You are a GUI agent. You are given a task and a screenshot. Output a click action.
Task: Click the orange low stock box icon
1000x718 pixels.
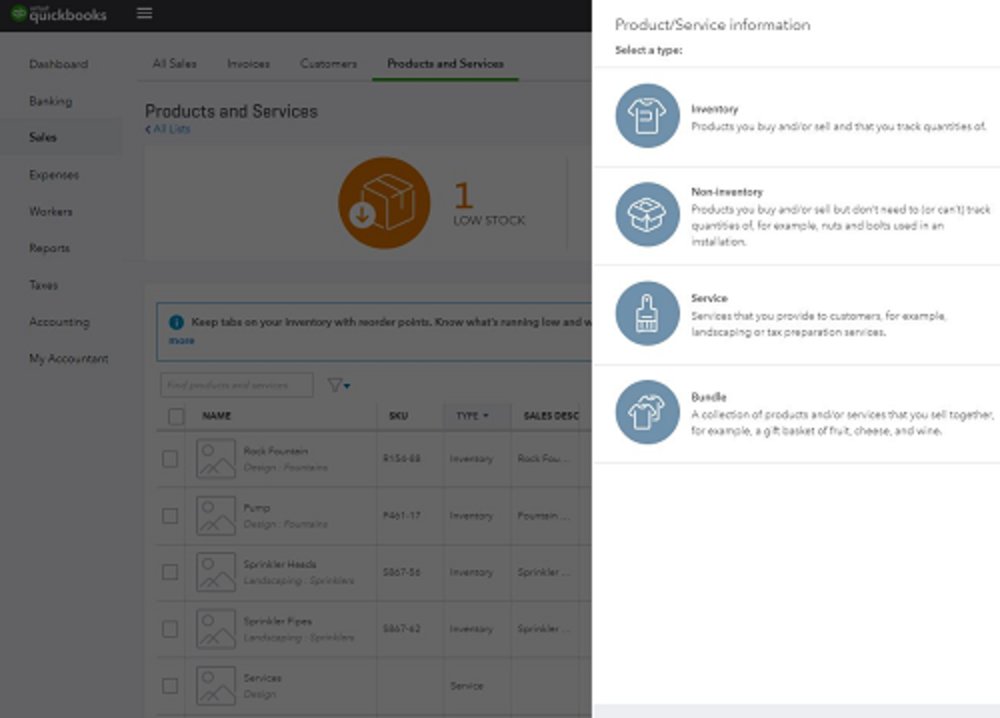(384, 203)
